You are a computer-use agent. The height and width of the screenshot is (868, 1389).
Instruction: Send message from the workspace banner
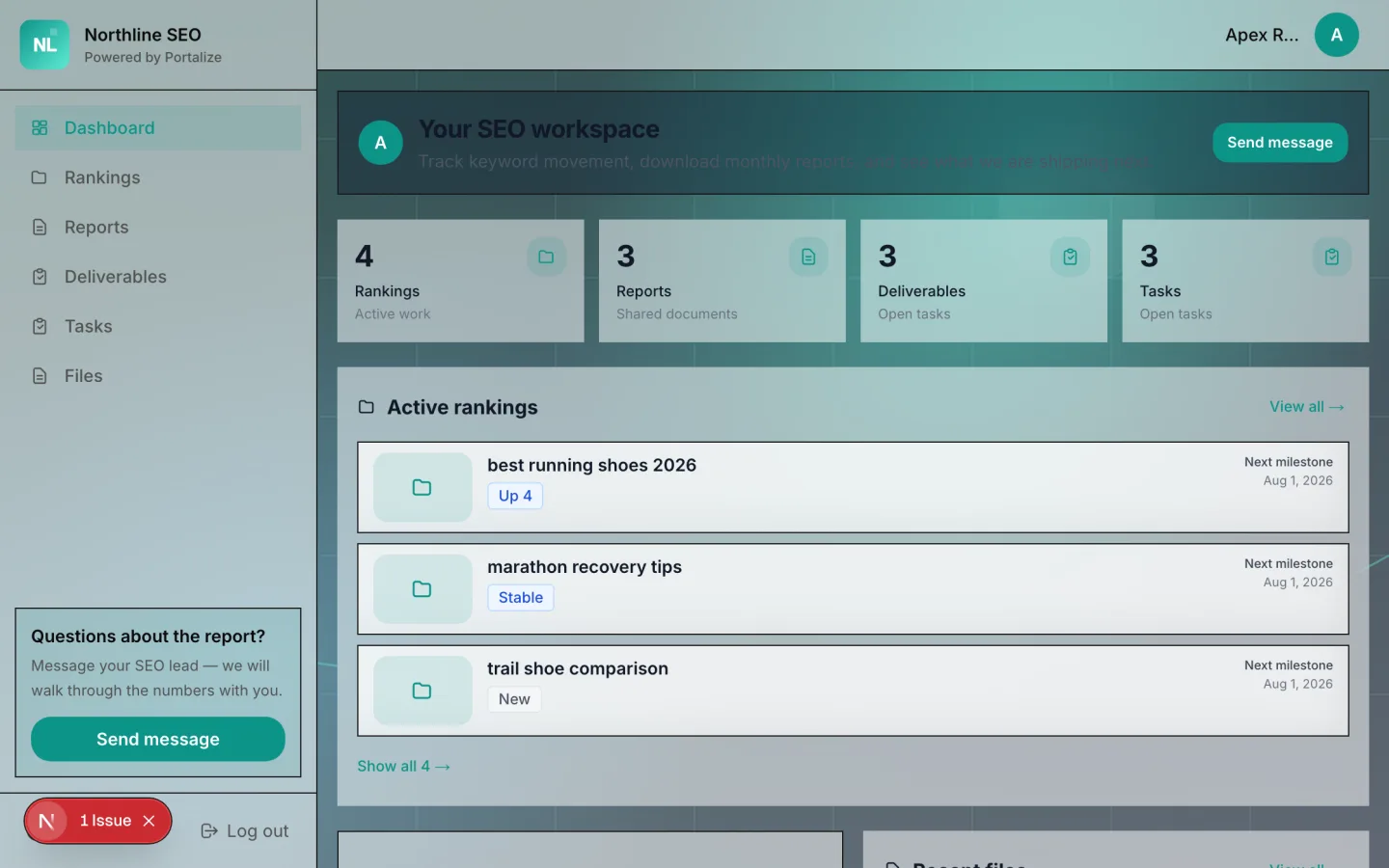[1280, 143]
